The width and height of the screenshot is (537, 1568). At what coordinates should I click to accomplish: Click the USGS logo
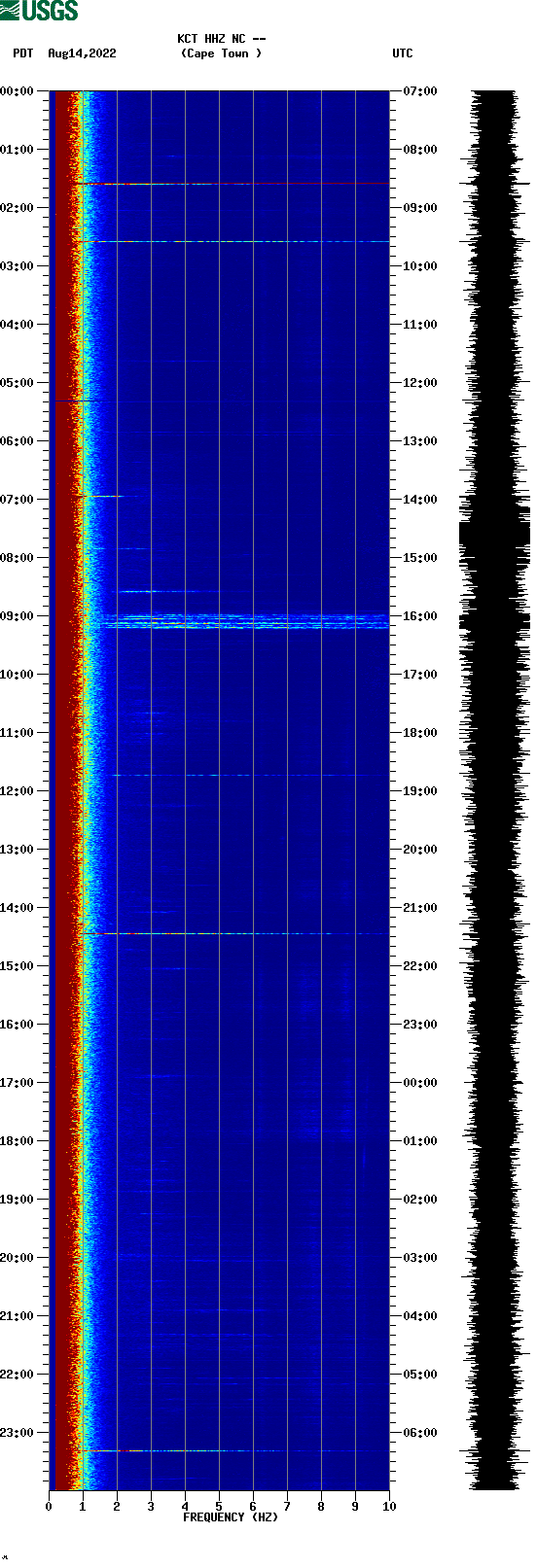[39, 11]
